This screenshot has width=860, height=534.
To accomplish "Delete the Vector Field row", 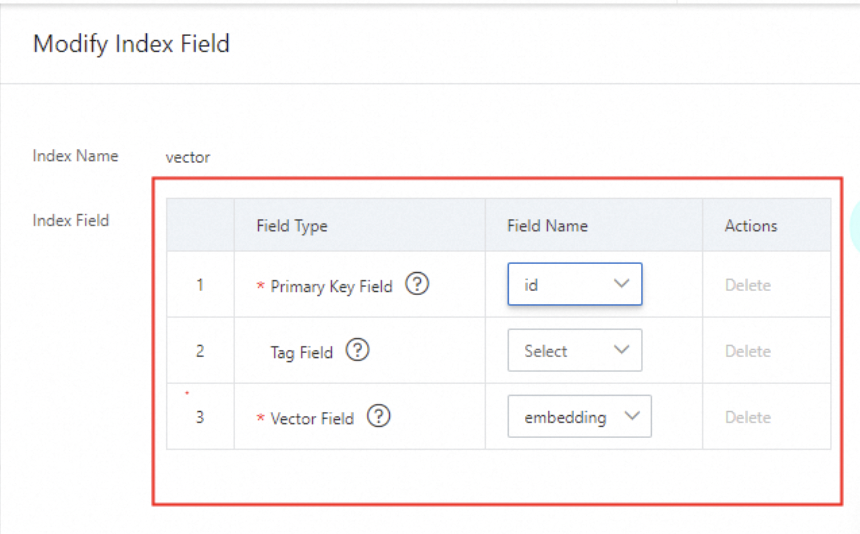I will coord(747,417).
